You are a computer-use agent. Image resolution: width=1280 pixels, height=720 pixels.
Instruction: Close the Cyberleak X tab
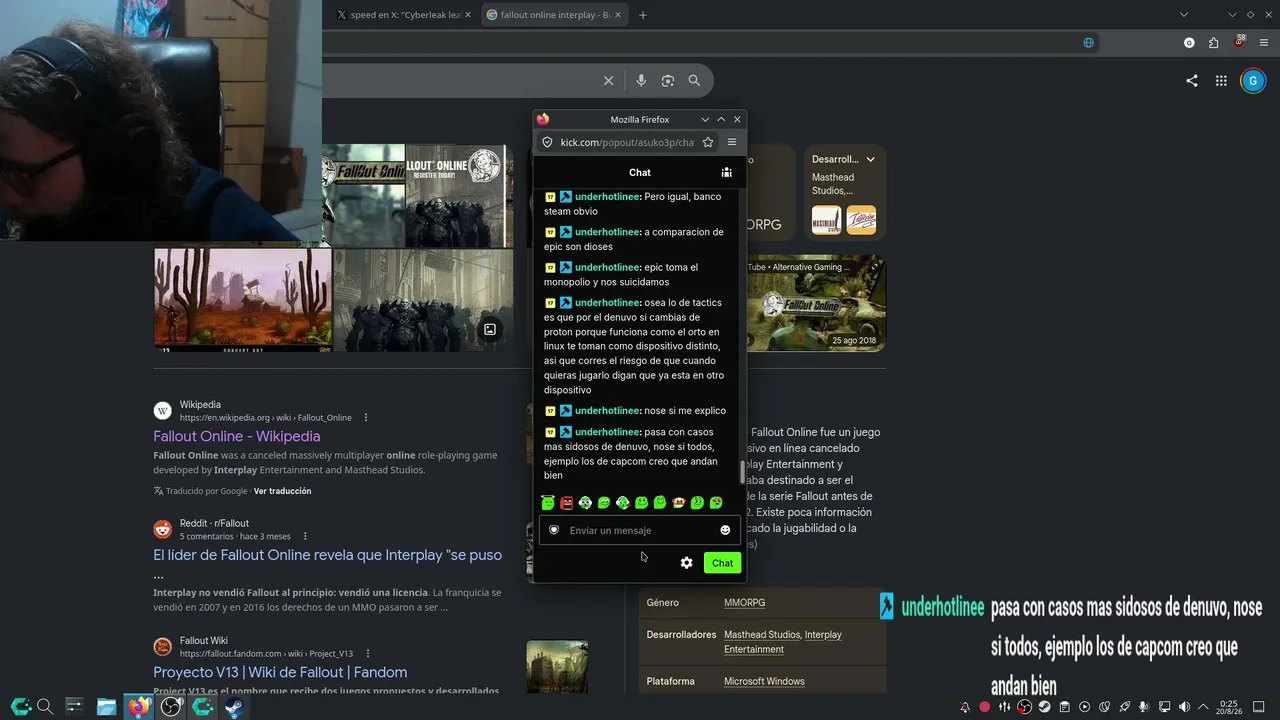(467, 15)
